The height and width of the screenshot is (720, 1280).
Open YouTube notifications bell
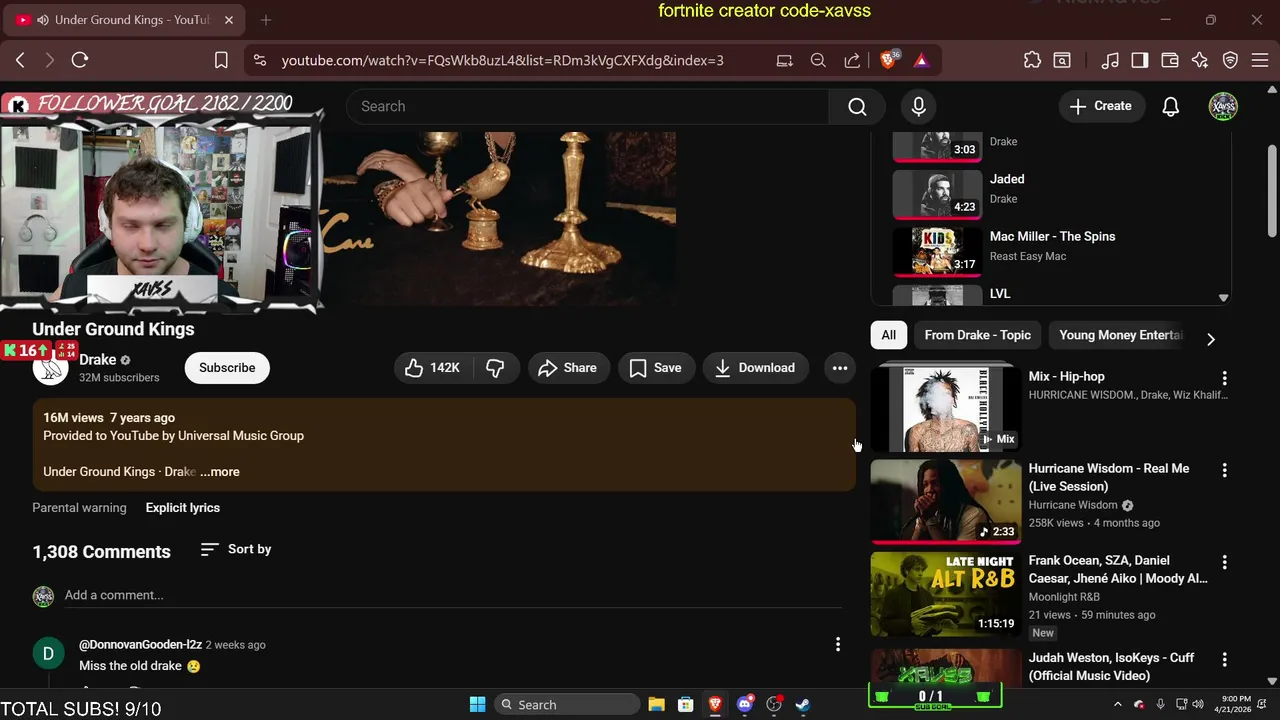tap(1170, 106)
